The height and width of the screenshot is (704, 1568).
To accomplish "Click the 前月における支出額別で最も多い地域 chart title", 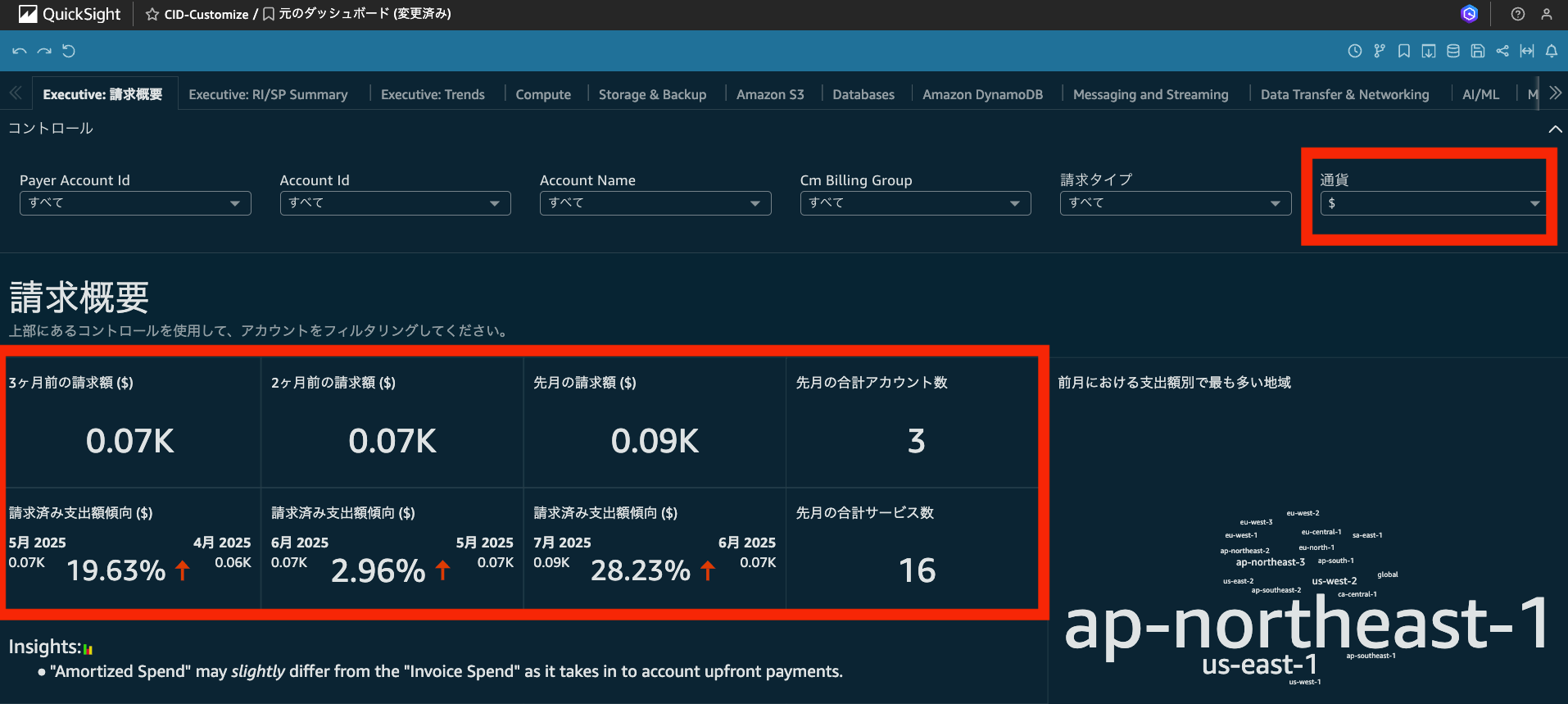I will [x=1175, y=383].
